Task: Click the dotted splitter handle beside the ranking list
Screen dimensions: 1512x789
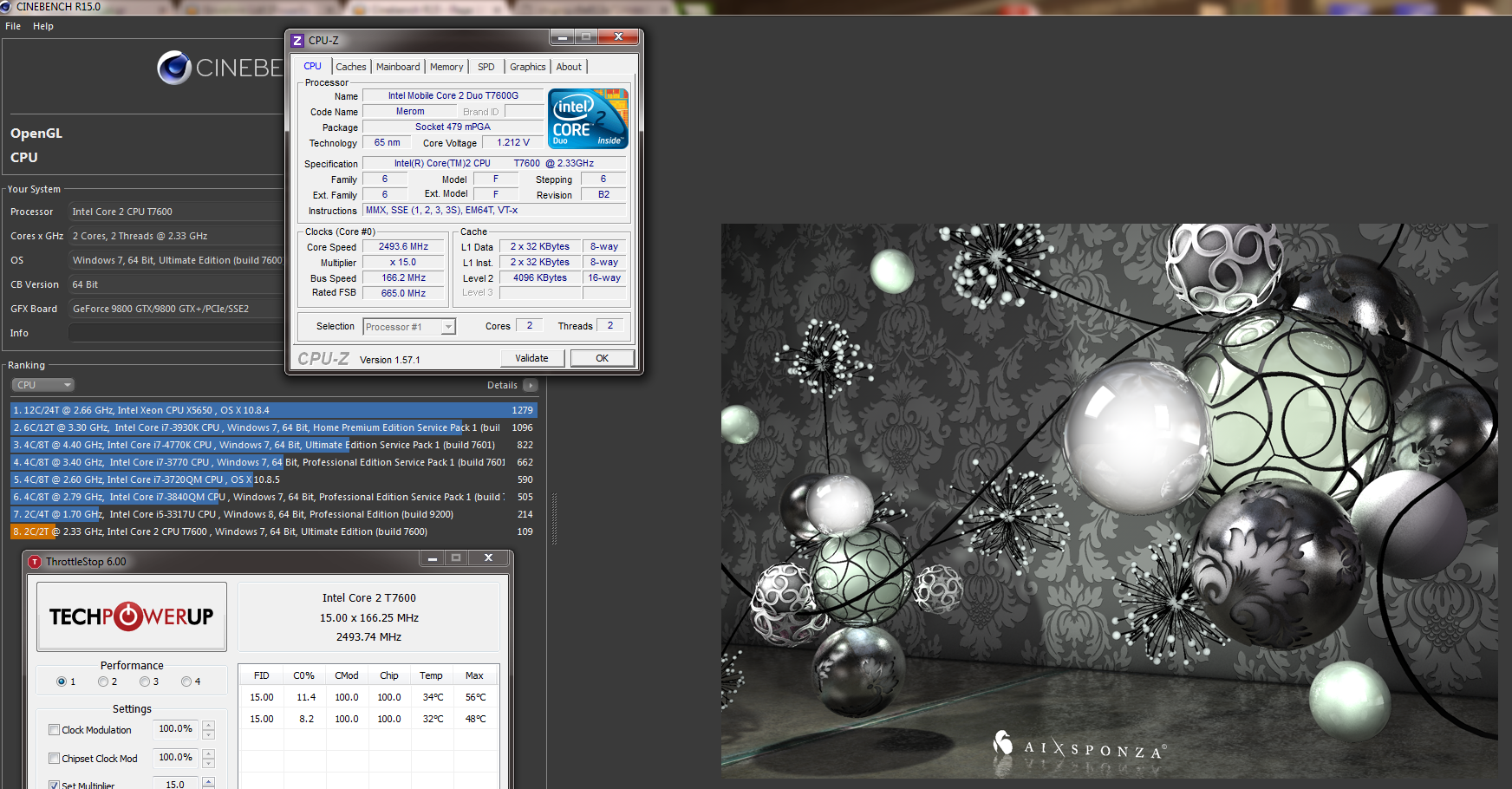Action: pos(554,518)
